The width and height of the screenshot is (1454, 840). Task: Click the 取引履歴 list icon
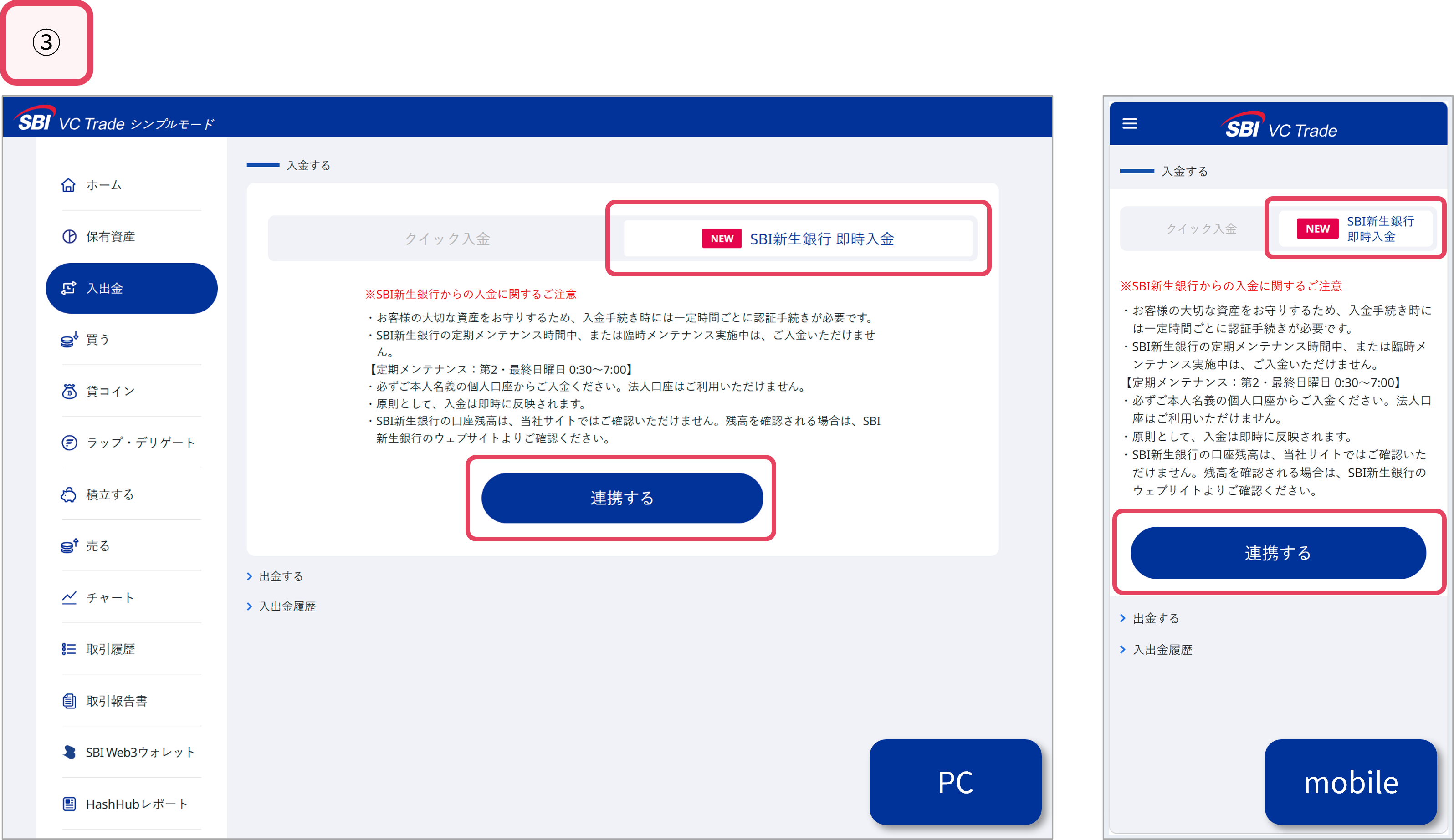(69, 649)
